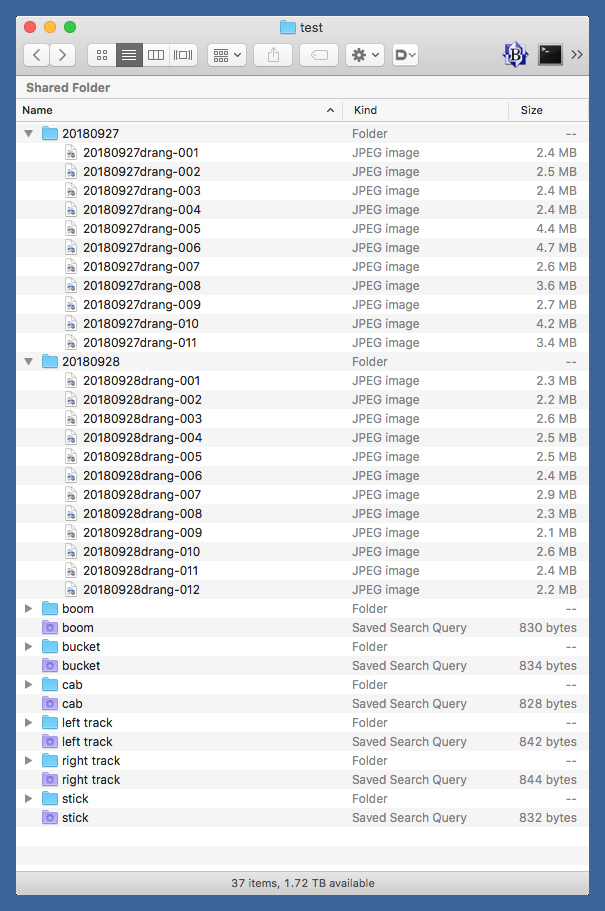Screen dimensions: 605x911
Task: Launch BBEdit from the toolbar
Action: click(515, 56)
